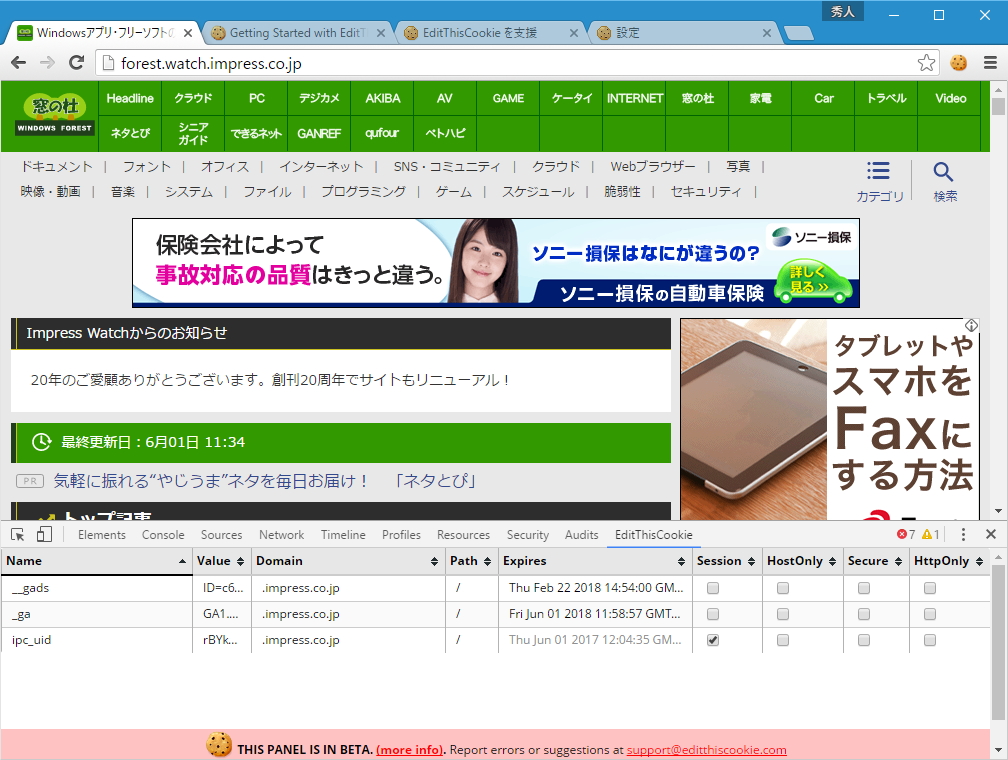The image size is (1008, 760).
Task: Switch to EditThisCookie を支援 browser tab
Action: 488,33
